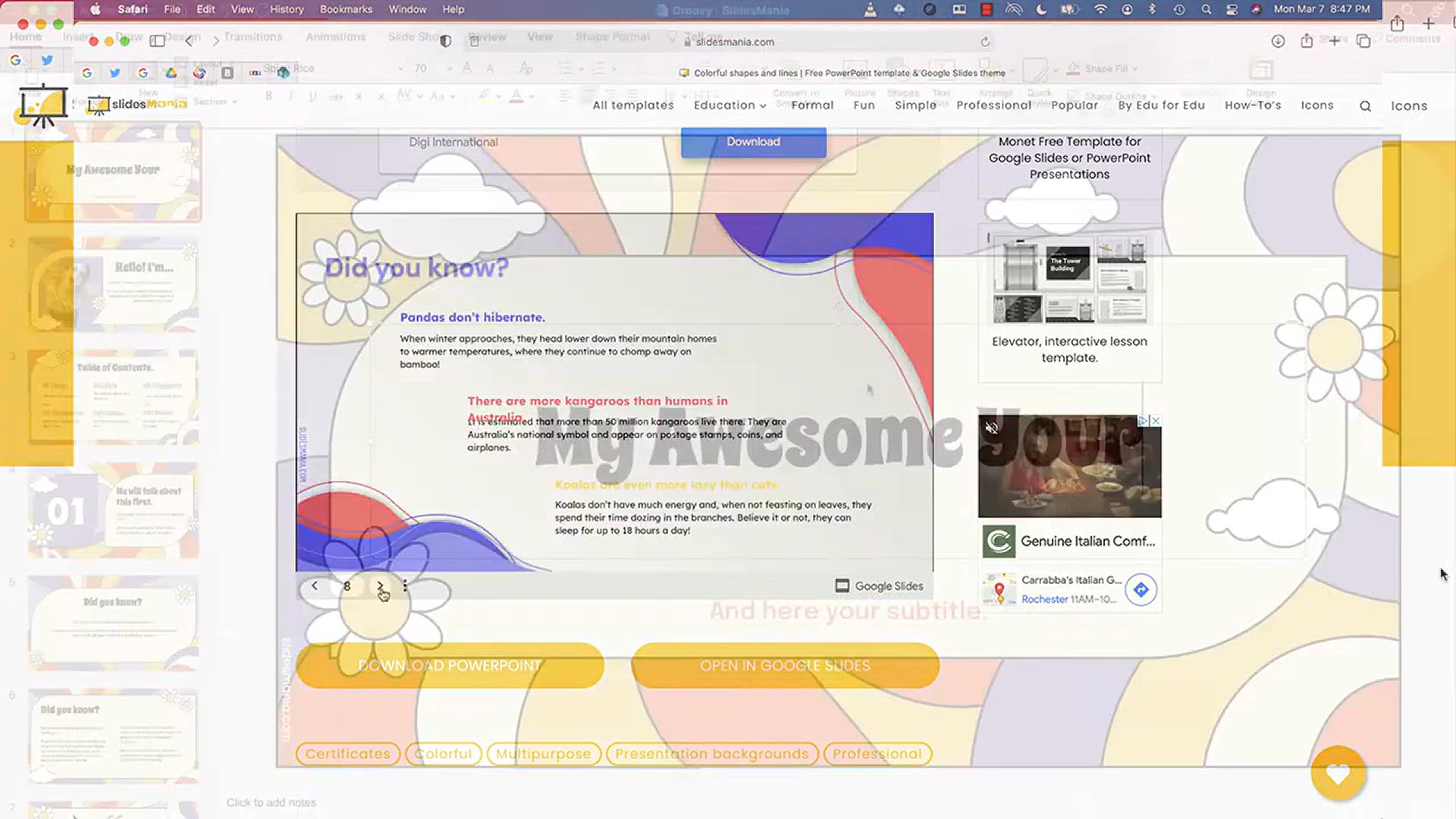Select the Presentation backgrounds tag

(x=711, y=754)
